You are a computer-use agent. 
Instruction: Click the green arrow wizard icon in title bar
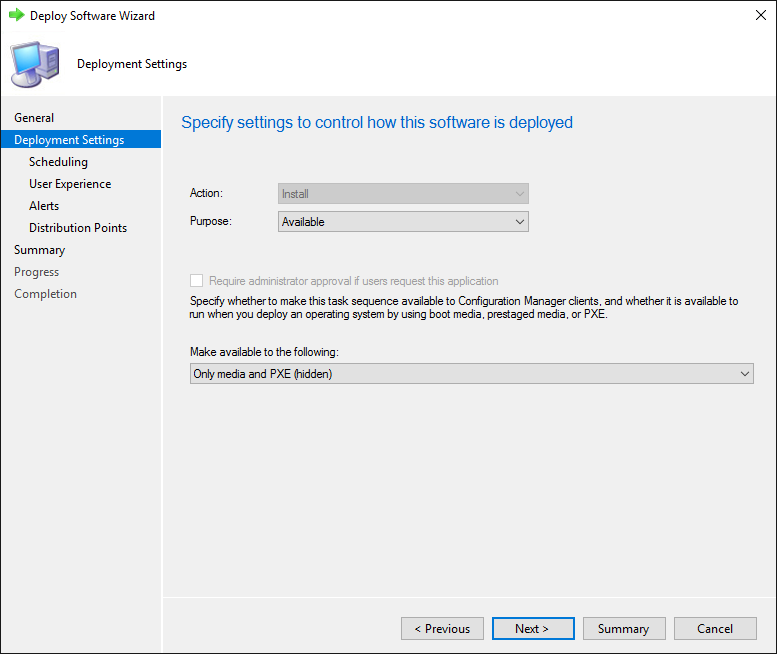coord(16,16)
